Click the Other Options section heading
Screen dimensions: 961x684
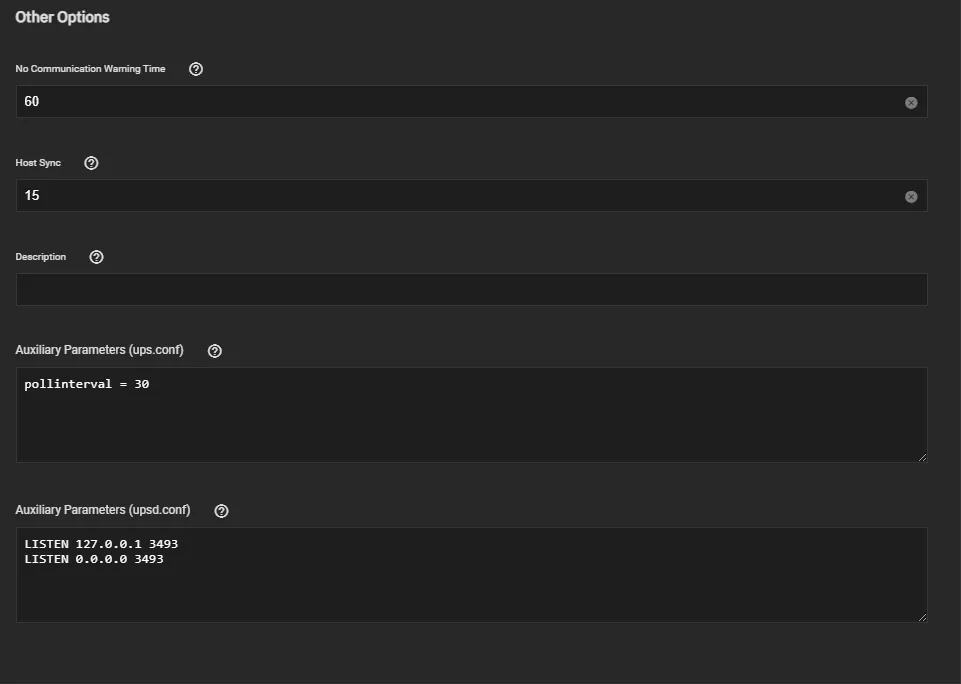(x=62, y=17)
